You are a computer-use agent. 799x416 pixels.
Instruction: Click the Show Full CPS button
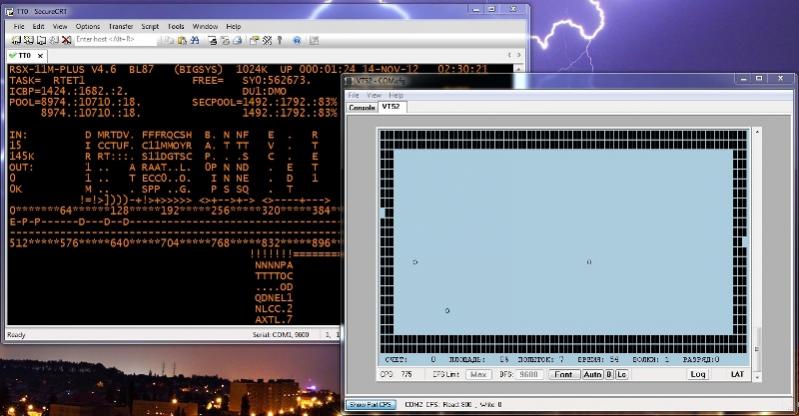click(370, 404)
